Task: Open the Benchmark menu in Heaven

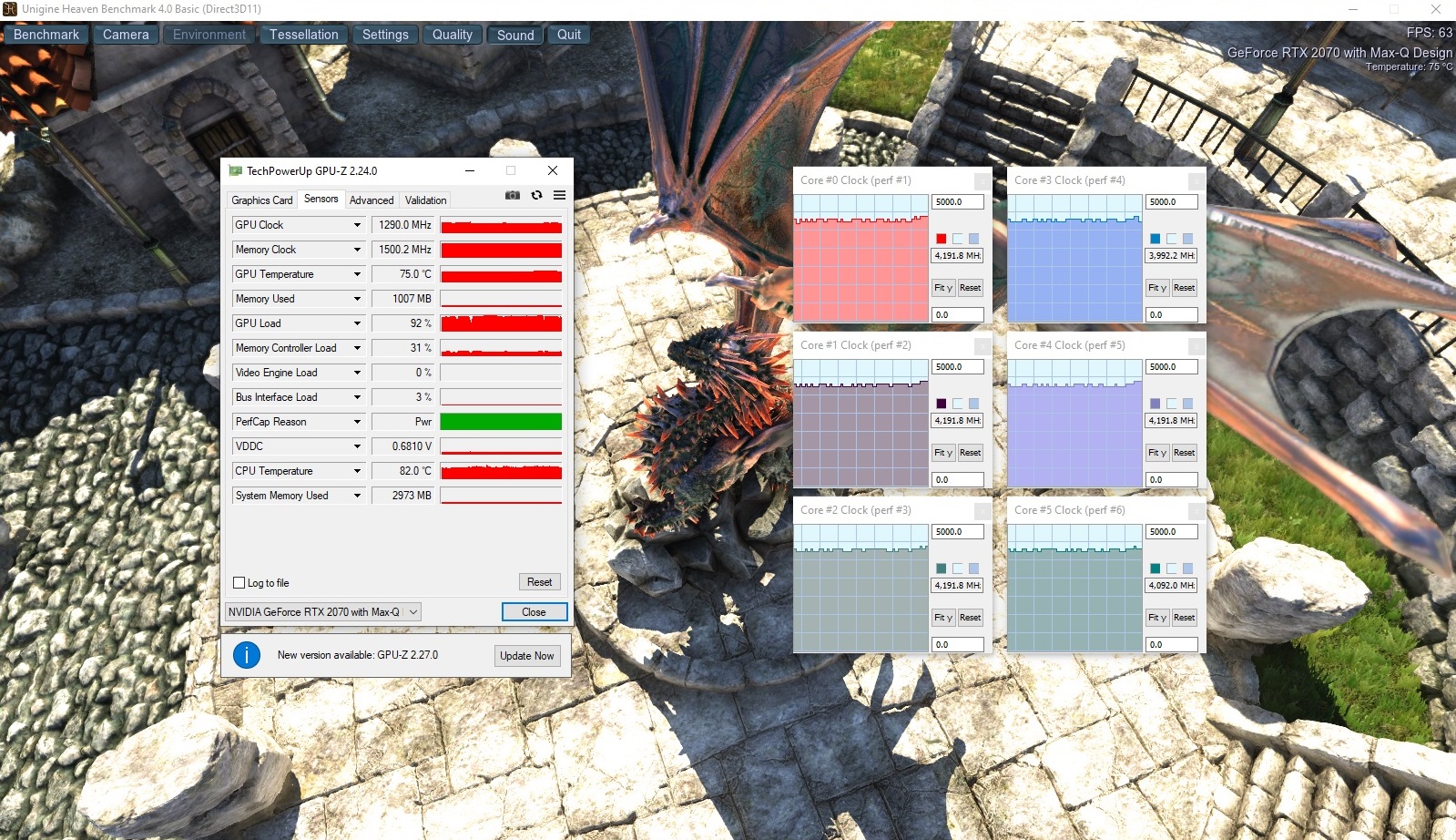Action: coord(46,35)
